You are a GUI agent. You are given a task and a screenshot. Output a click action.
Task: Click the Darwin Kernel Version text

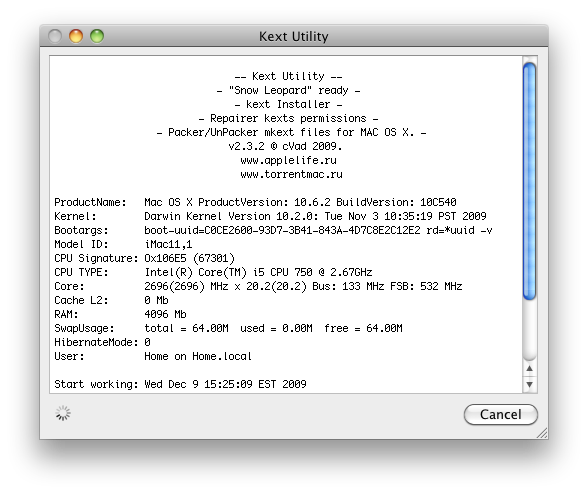coord(315,216)
